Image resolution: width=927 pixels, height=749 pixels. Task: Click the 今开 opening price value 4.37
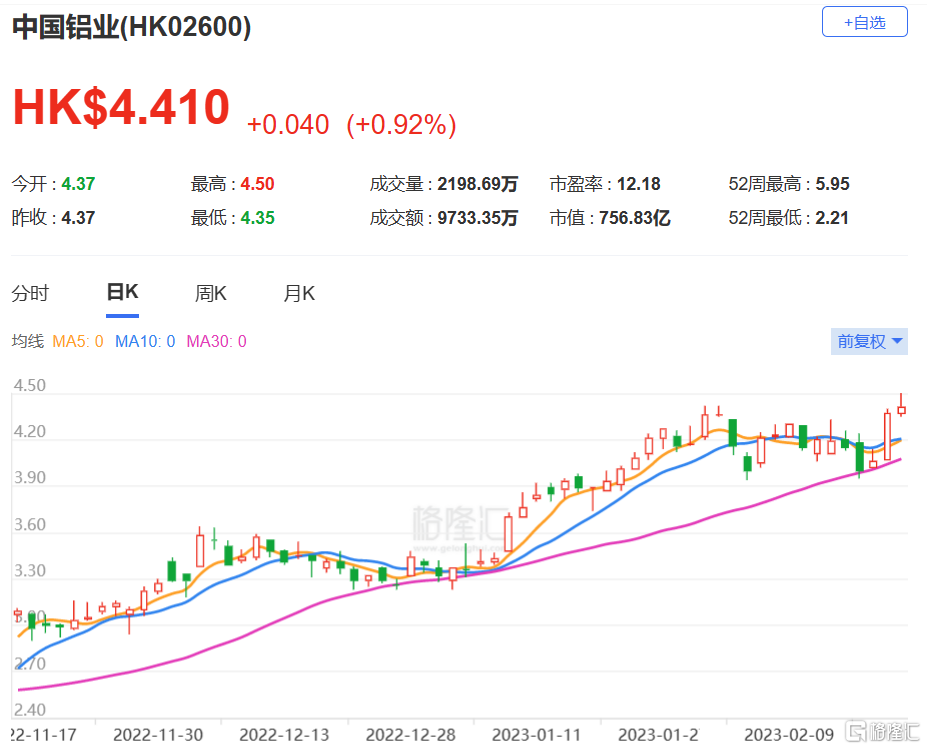point(78,184)
